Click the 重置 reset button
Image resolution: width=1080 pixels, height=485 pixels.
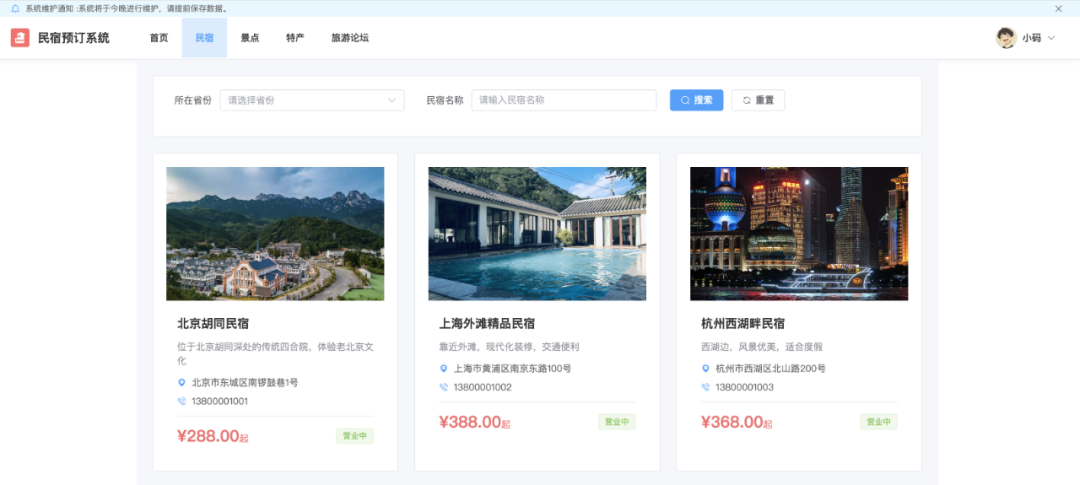point(758,100)
